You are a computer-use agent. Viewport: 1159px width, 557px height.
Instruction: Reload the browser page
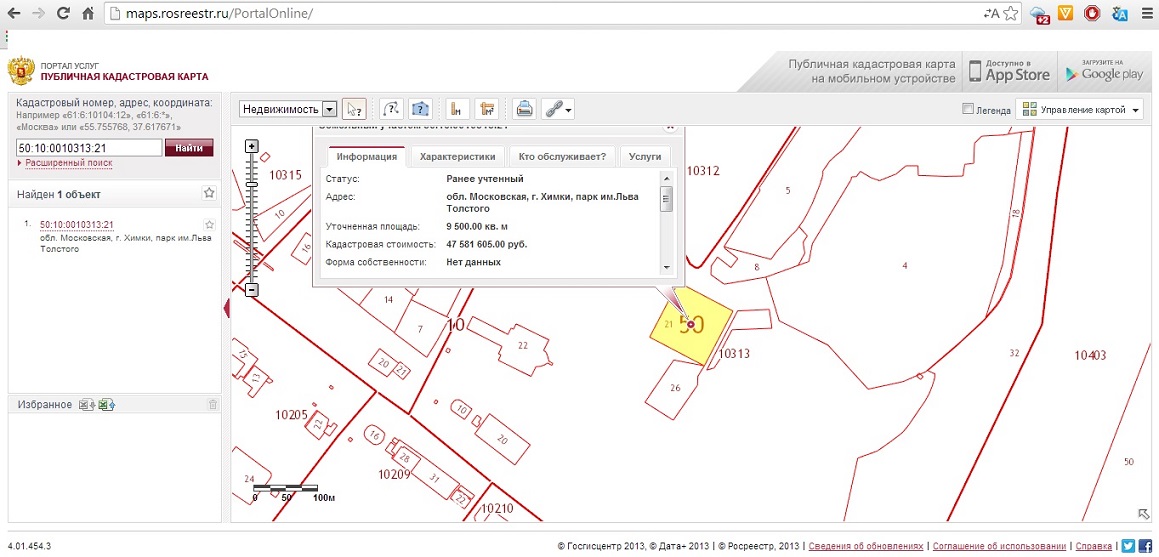(x=63, y=13)
